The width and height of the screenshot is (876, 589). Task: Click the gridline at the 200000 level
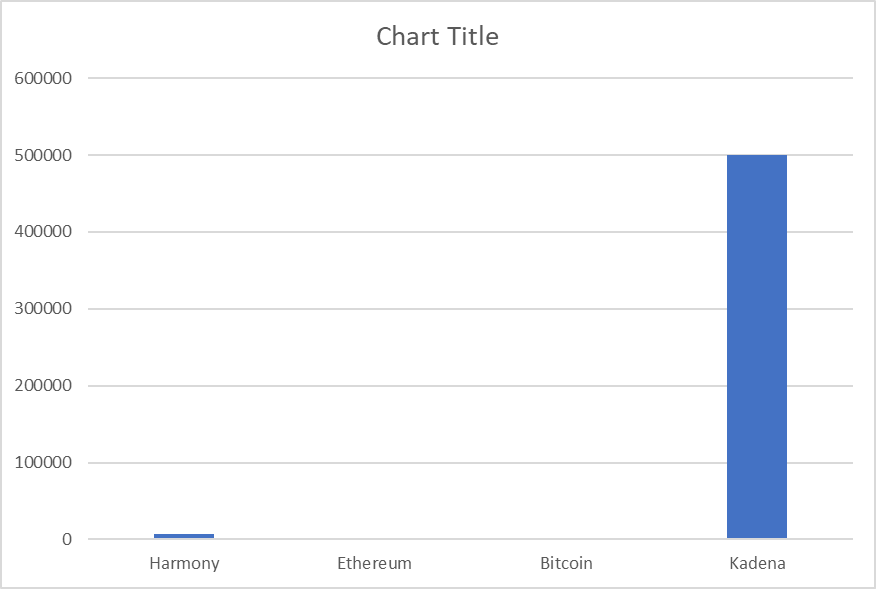pos(470,386)
